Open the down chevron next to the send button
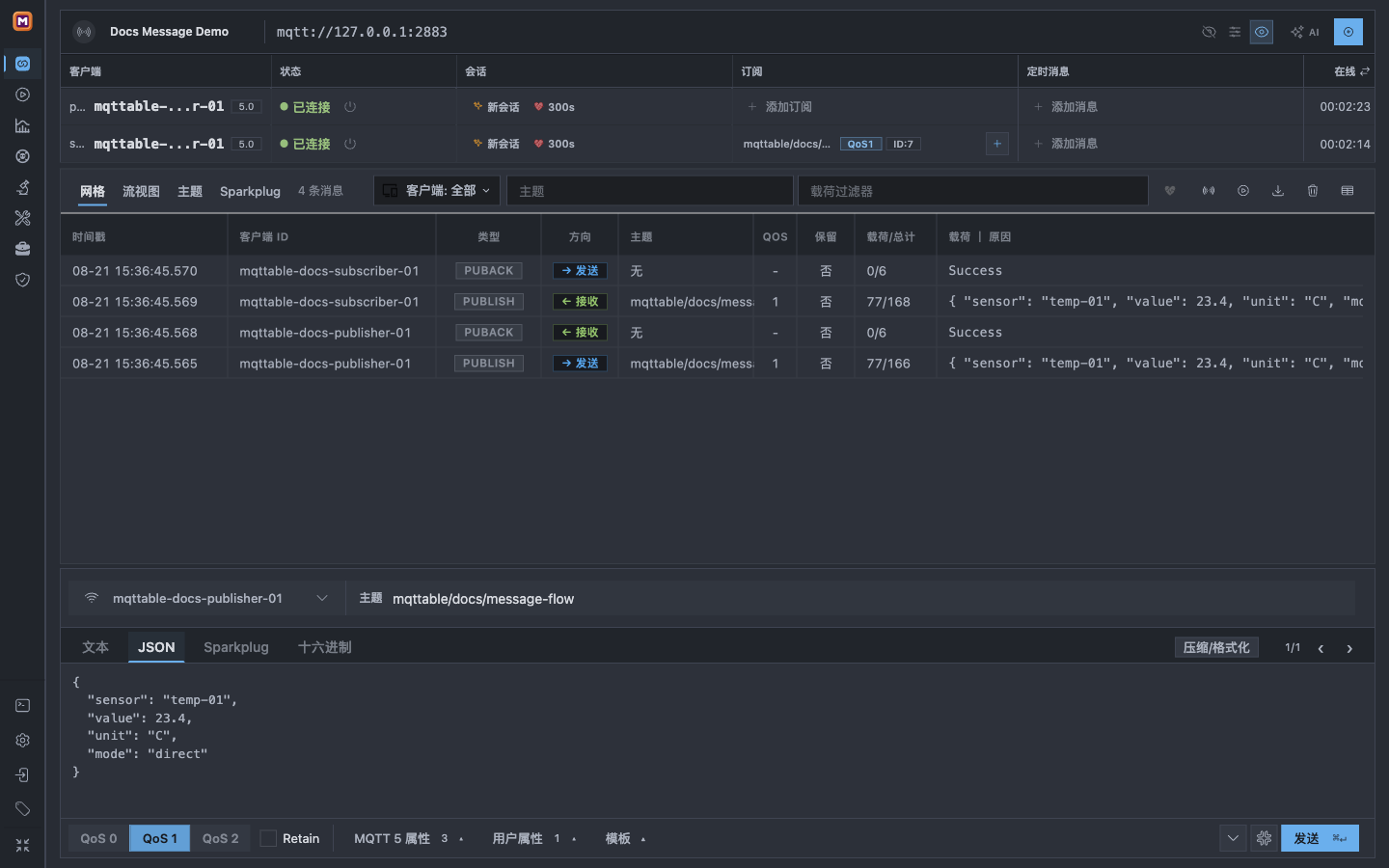Screen dimensions: 1389x868 click(1233, 838)
